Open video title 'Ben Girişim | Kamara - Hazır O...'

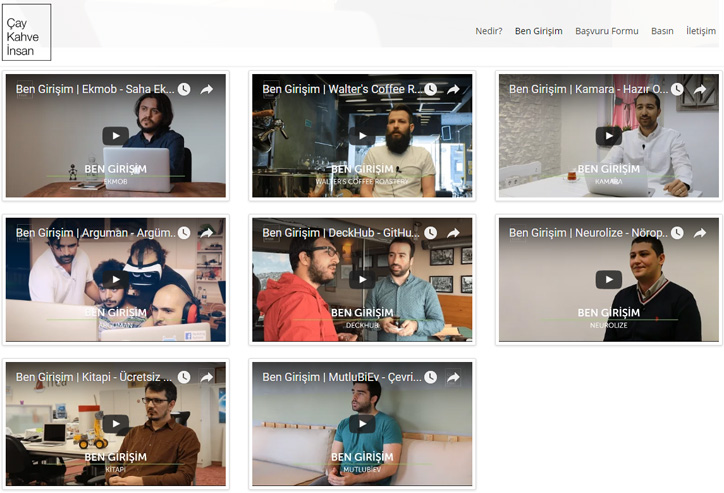[589, 89]
